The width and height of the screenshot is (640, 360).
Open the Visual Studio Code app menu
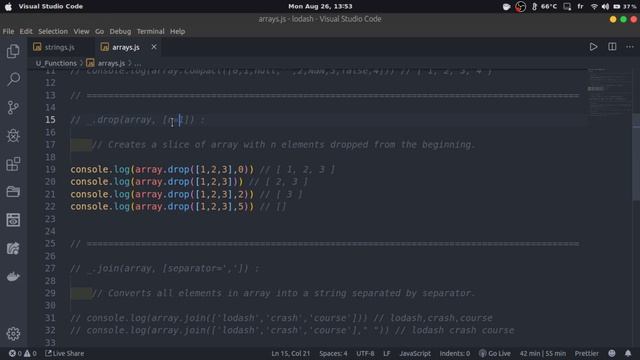(51, 7)
